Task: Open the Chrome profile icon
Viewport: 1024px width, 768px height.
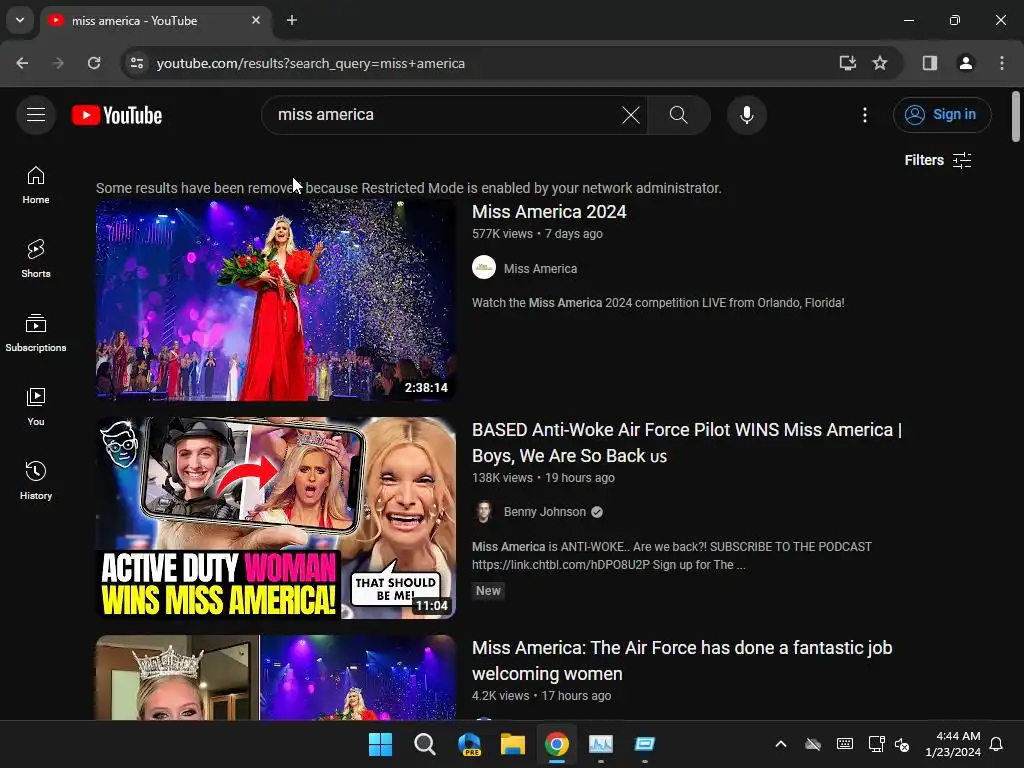Action: click(x=965, y=63)
